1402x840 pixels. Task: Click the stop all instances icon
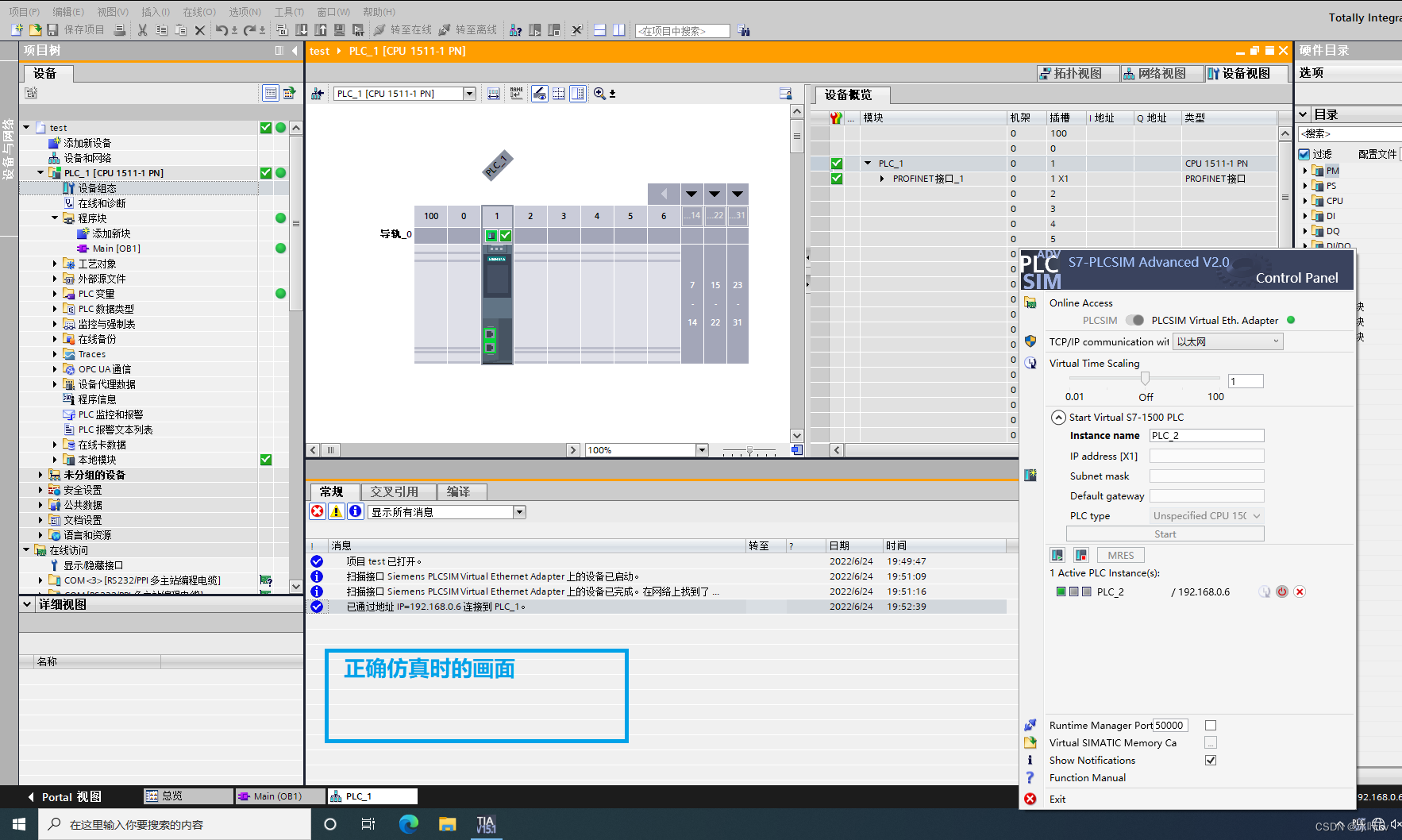tap(1080, 555)
